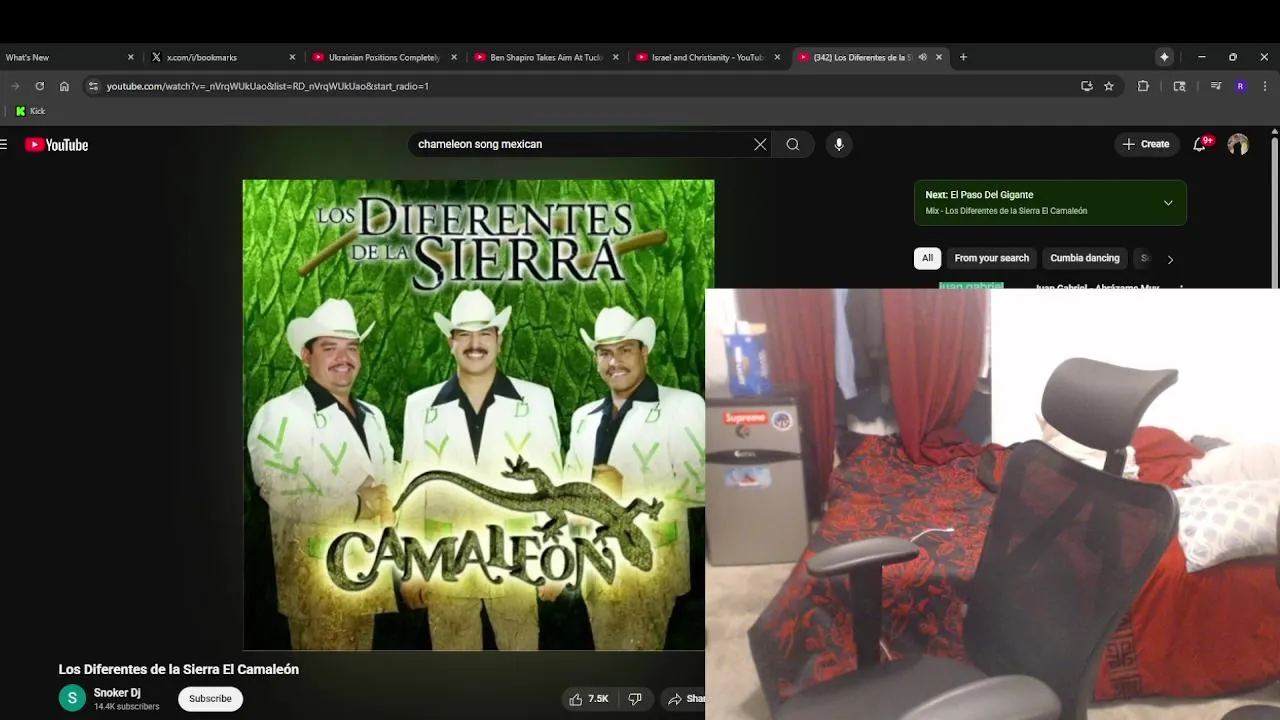
Task: Close the Israel and Christianity tab
Action: point(777,57)
